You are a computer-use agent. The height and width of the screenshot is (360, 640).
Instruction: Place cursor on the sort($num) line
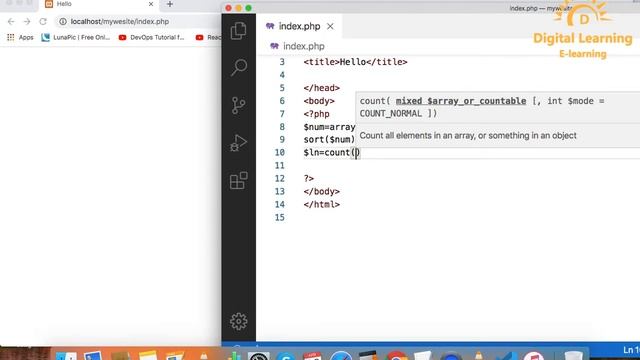pyautogui.click(x=329, y=140)
